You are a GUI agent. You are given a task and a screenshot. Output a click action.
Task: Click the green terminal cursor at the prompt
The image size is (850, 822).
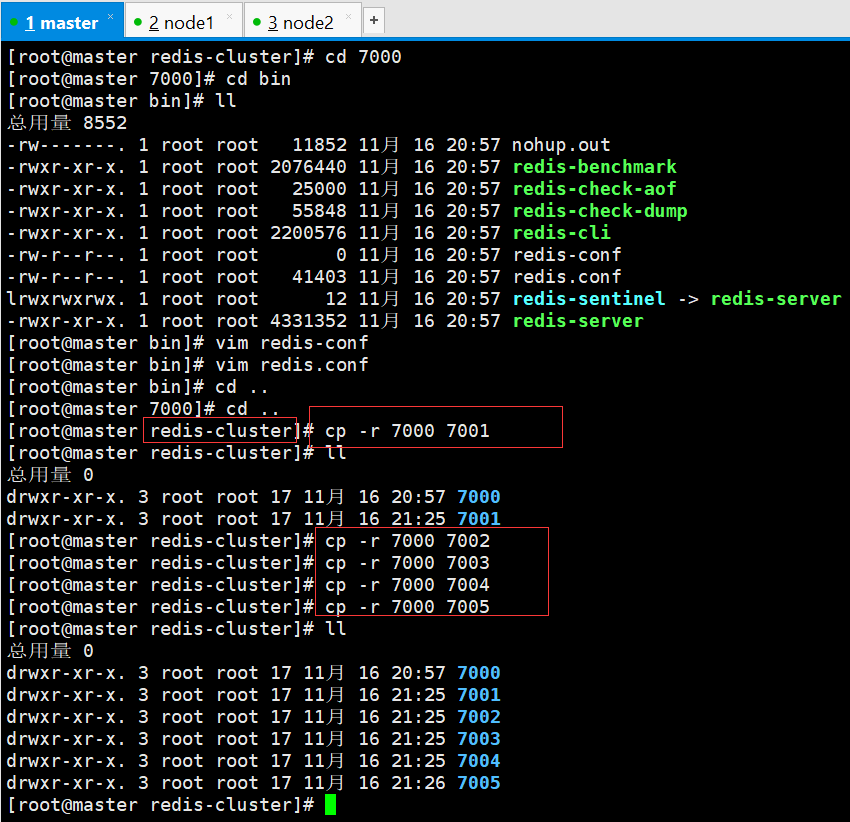(x=330, y=805)
